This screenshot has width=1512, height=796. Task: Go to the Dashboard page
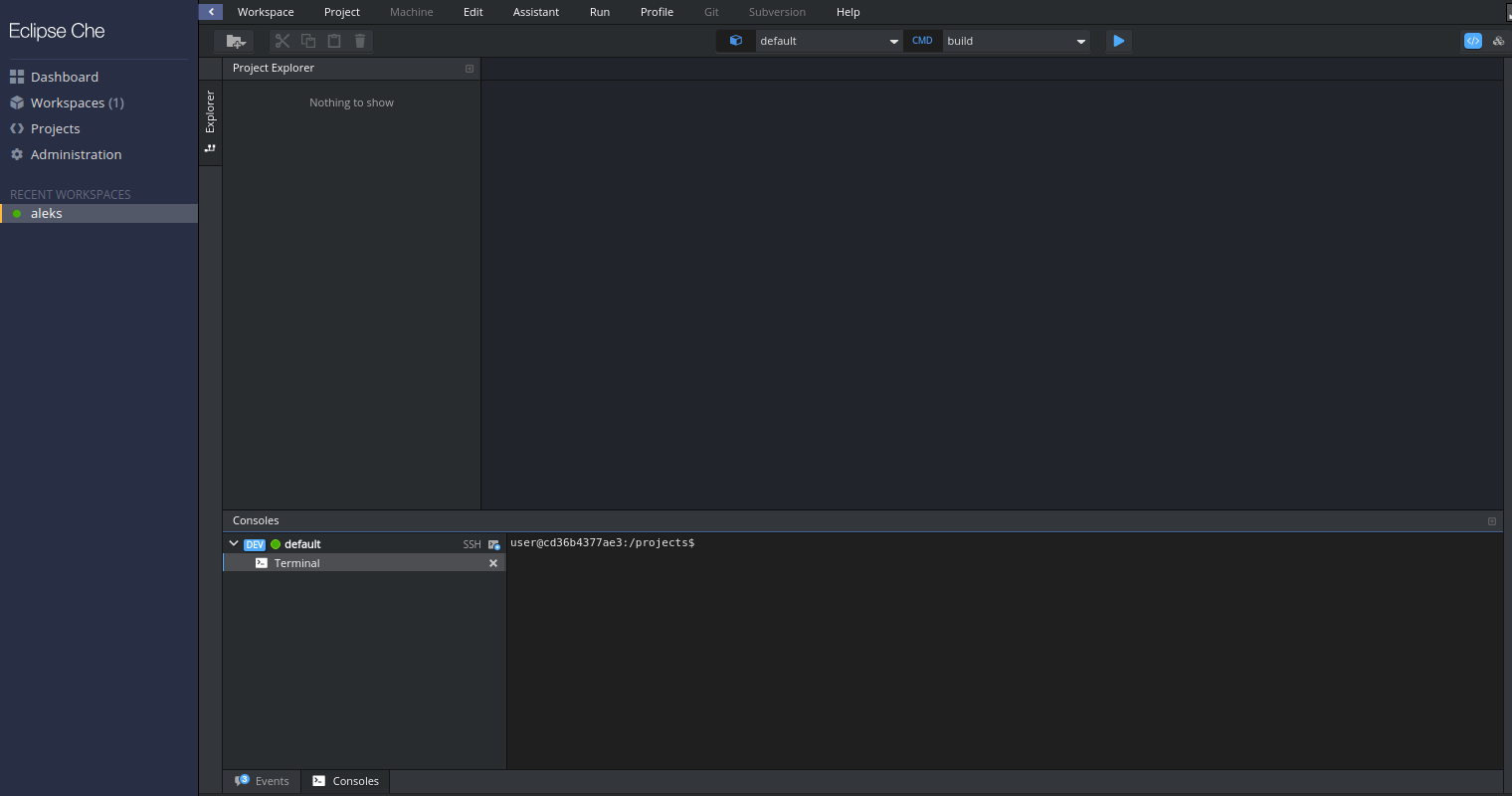64,77
